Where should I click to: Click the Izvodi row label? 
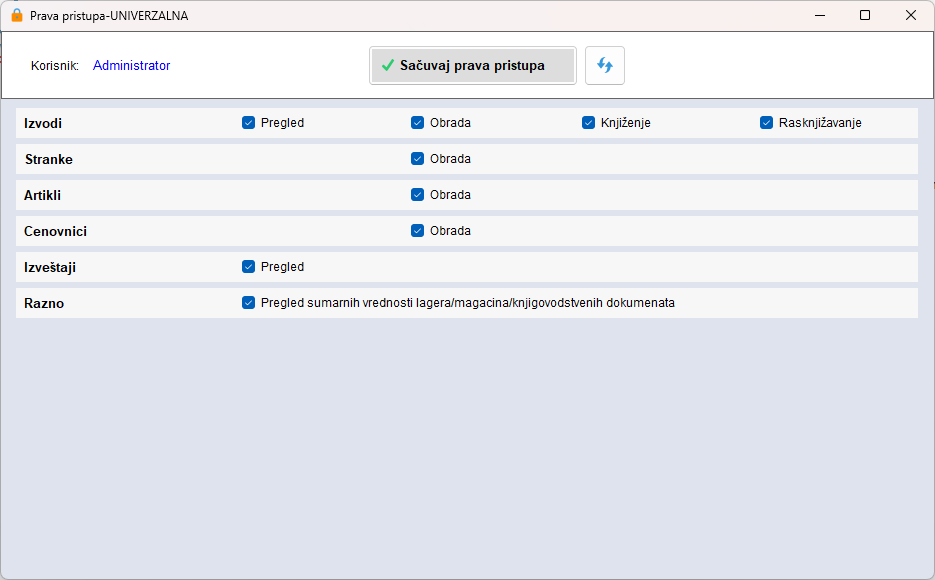[x=43, y=123]
